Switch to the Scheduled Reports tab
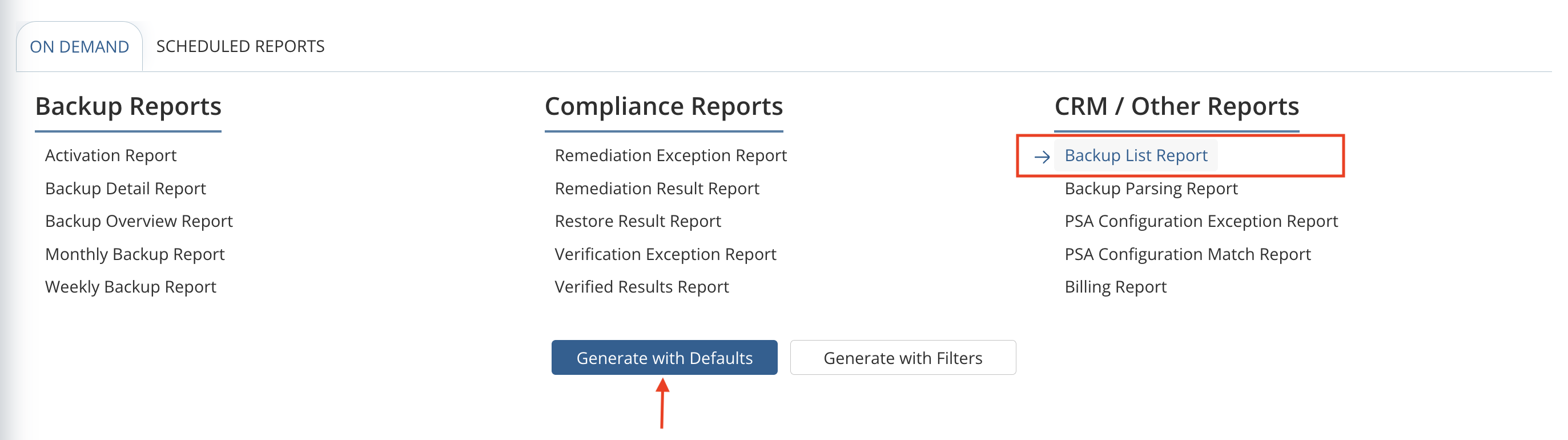The height and width of the screenshot is (440, 1568). coord(240,46)
